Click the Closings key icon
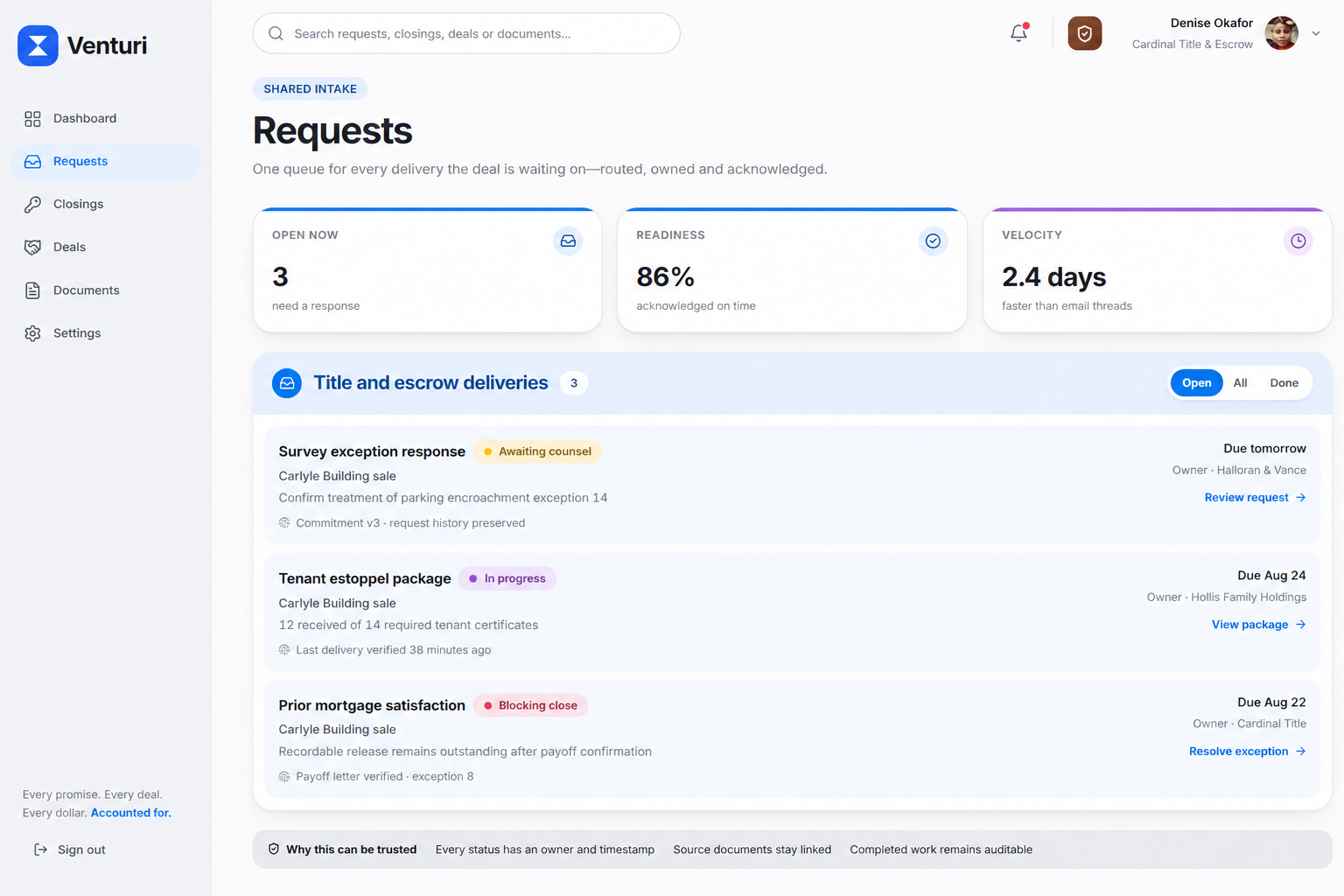Image resolution: width=1344 pixels, height=896 pixels. click(x=32, y=205)
